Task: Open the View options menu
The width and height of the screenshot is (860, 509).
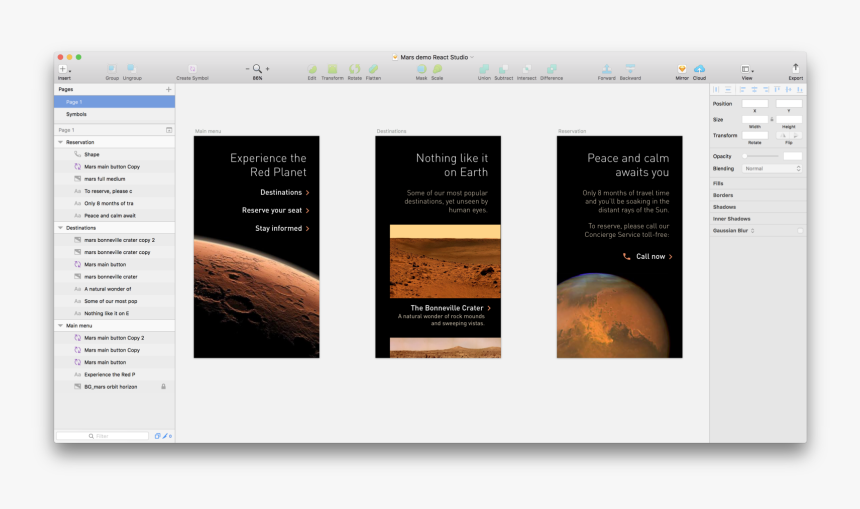Action: (747, 69)
